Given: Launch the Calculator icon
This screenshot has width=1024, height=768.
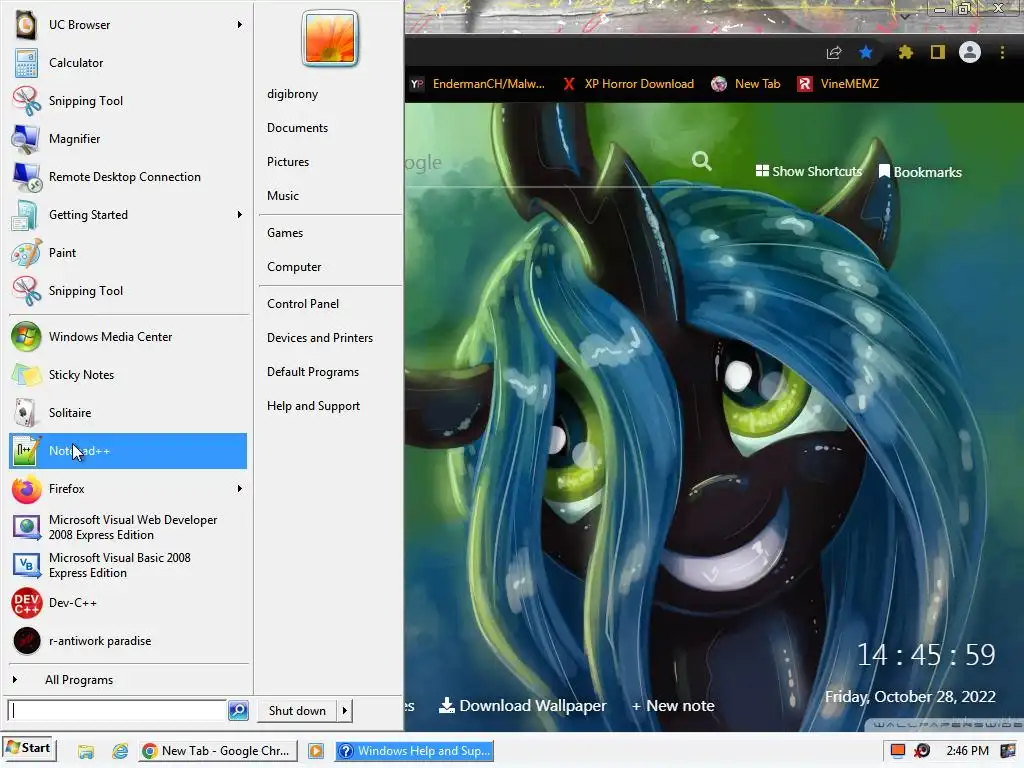Looking at the screenshot, I should (26, 63).
